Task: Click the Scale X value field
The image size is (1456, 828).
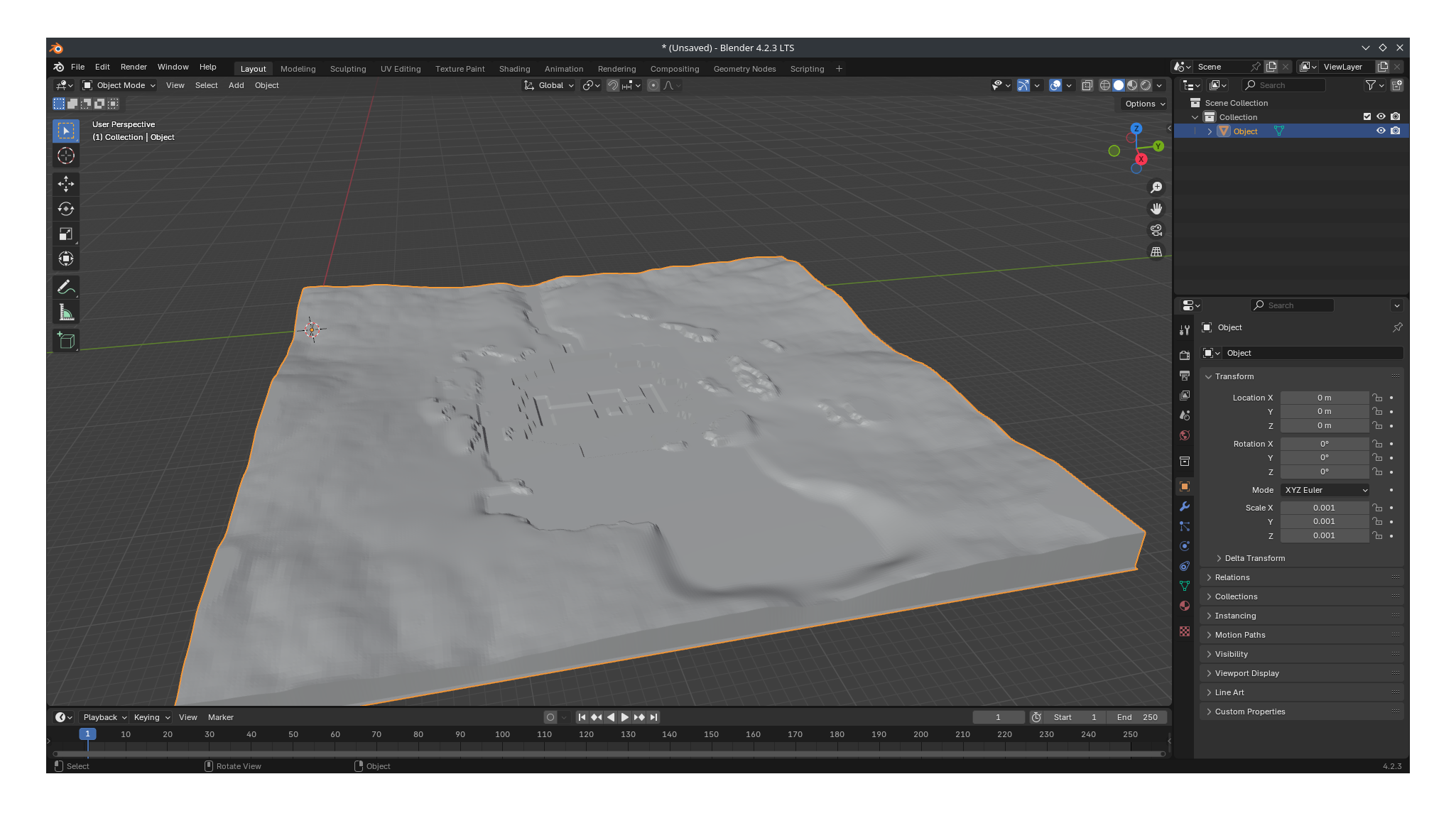Action: point(1324,508)
